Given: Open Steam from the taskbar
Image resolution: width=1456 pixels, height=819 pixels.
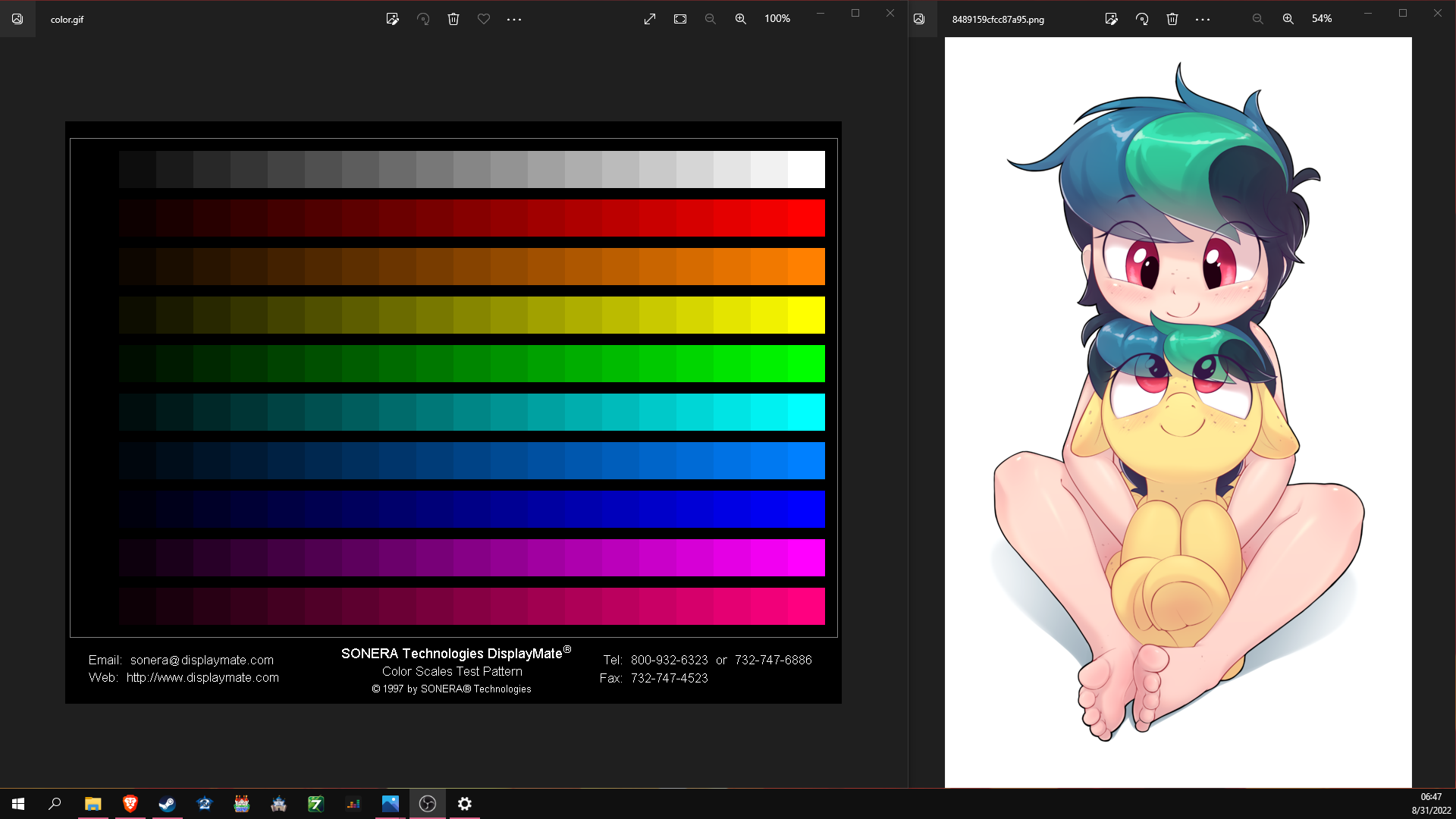Looking at the screenshot, I should (x=167, y=804).
